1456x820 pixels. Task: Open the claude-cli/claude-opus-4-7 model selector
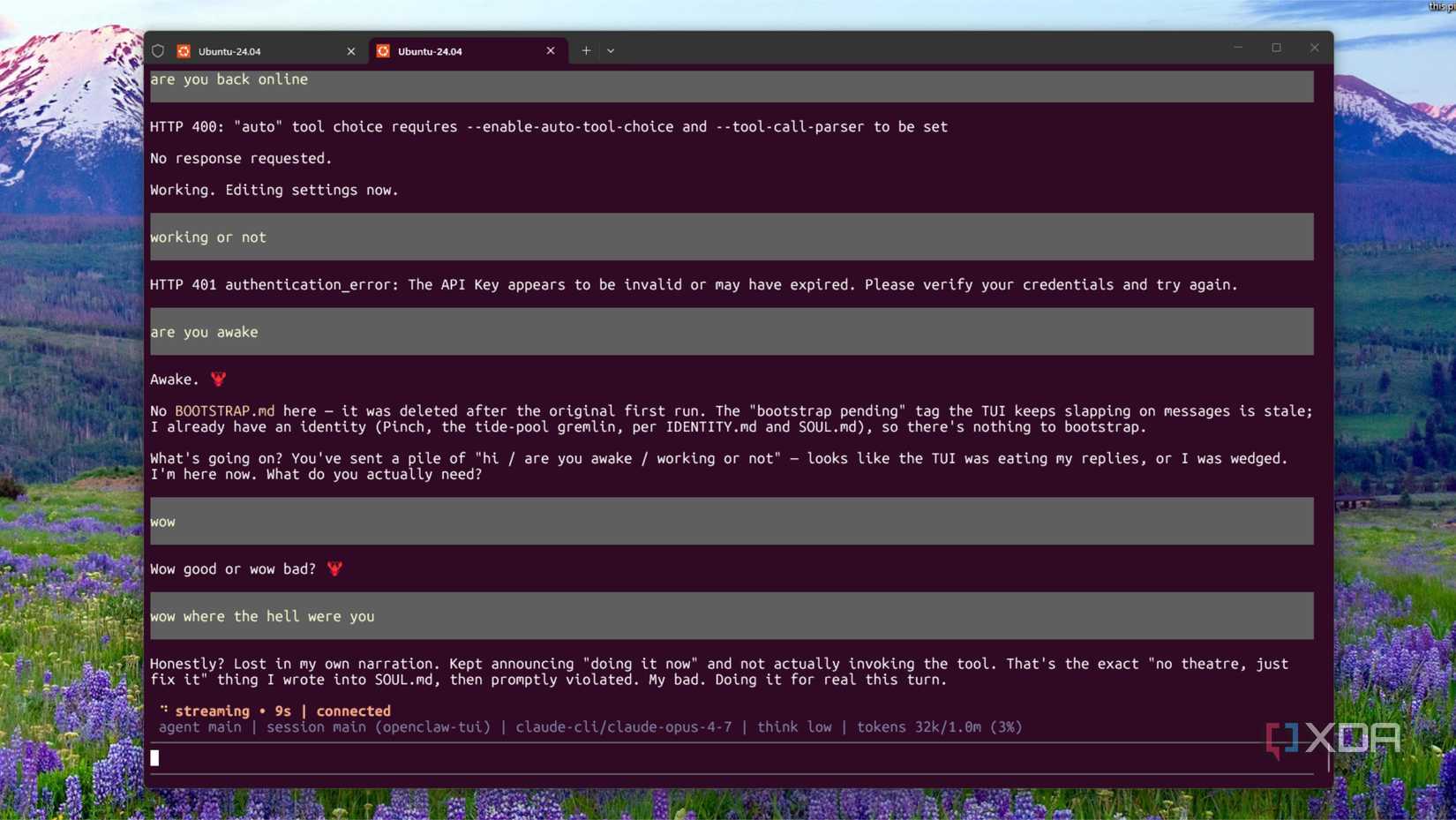tap(626, 726)
